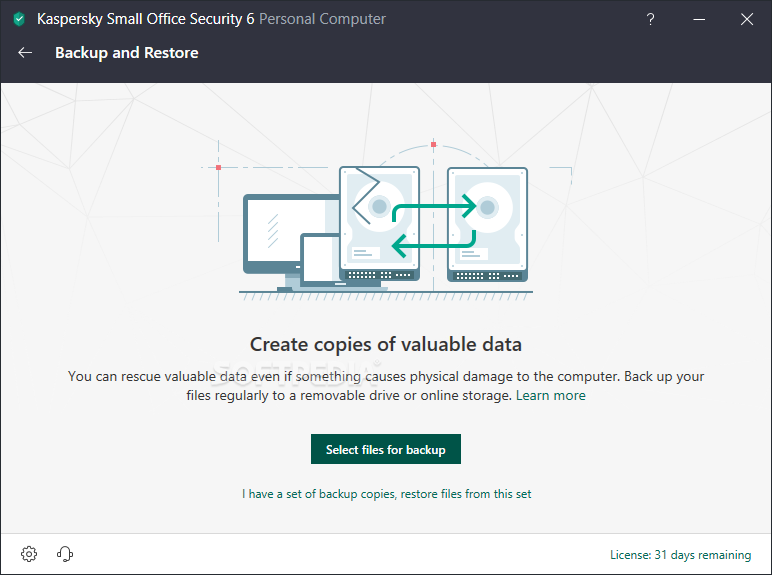The width and height of the screenshot is (772, 575).
Task: View license: 31 days remaining
Action: [680, 555]
